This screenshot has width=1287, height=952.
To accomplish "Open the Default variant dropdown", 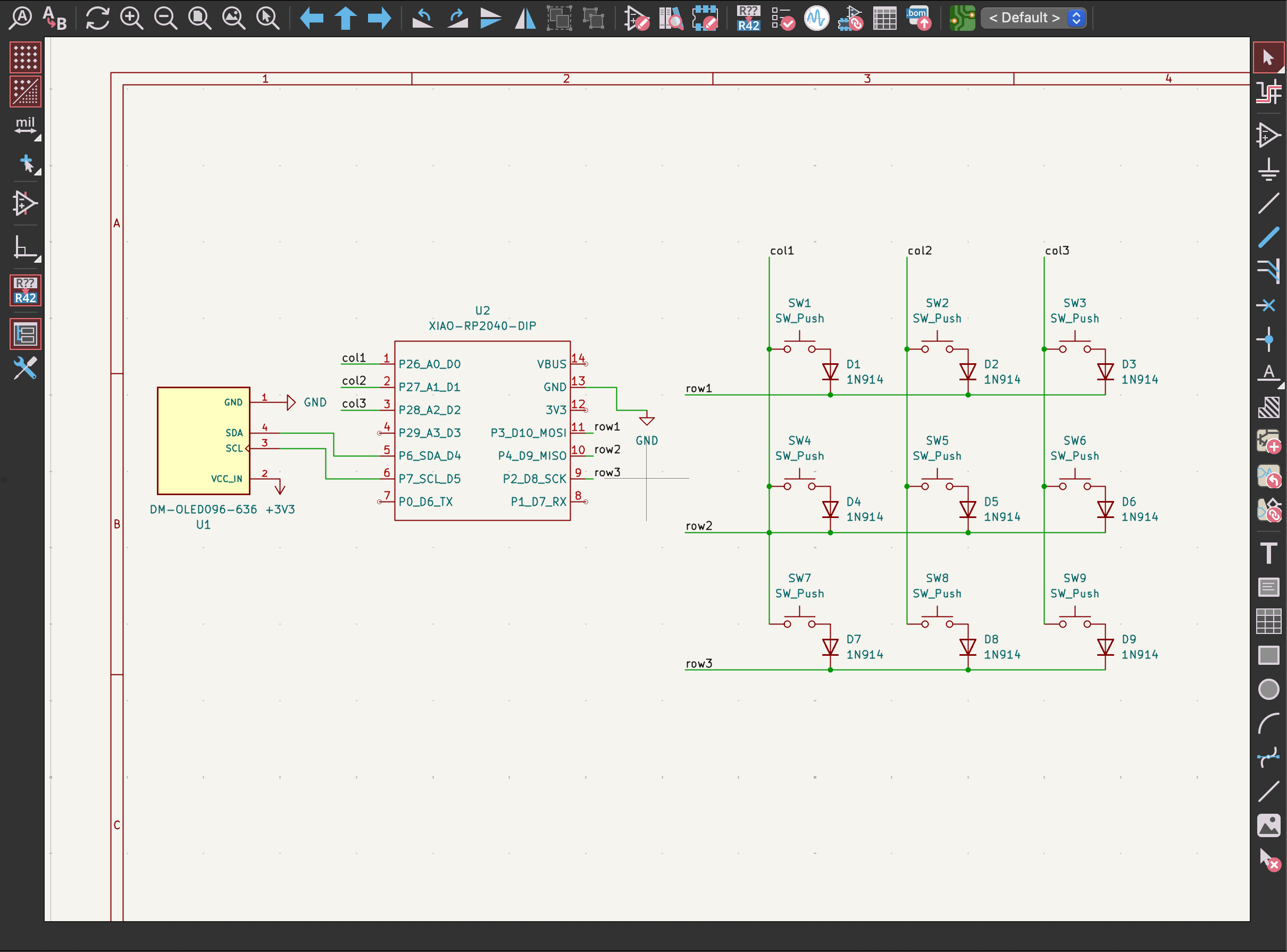I will [x=1034, y=18].
